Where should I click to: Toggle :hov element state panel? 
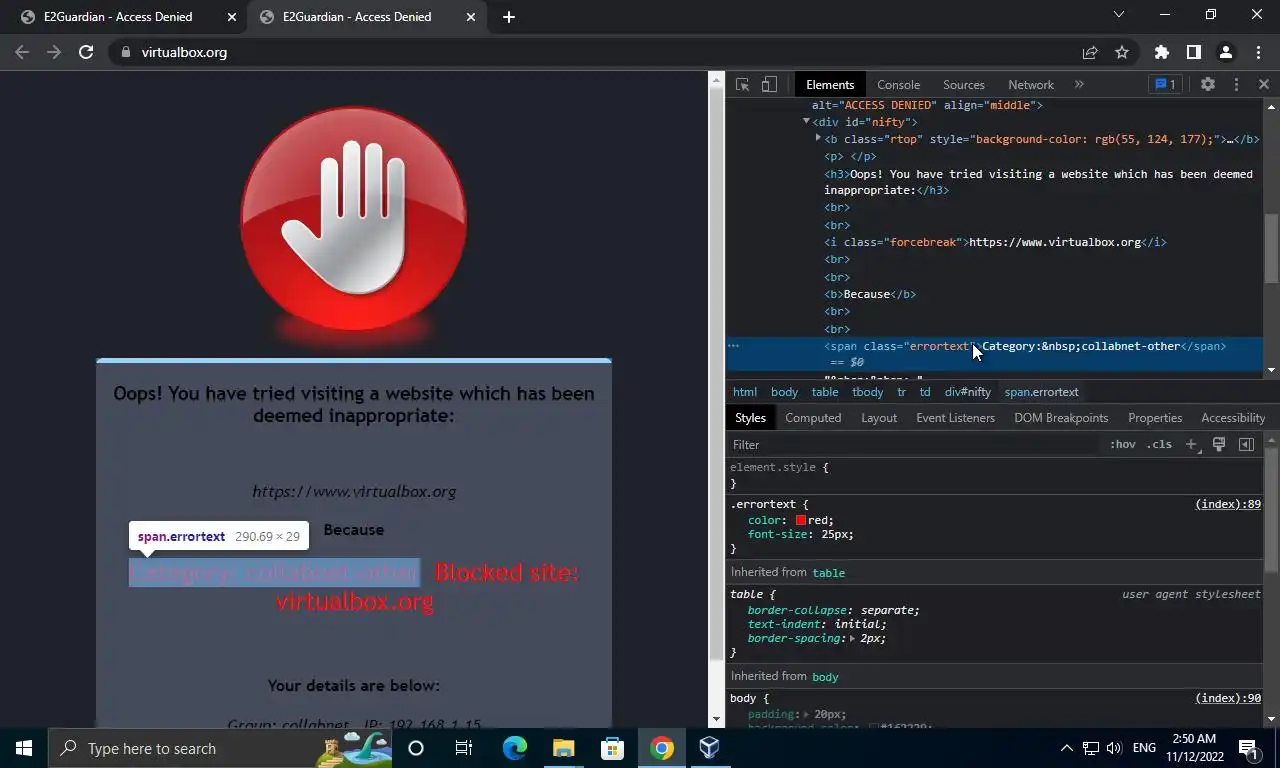[x=1122, y=445]
